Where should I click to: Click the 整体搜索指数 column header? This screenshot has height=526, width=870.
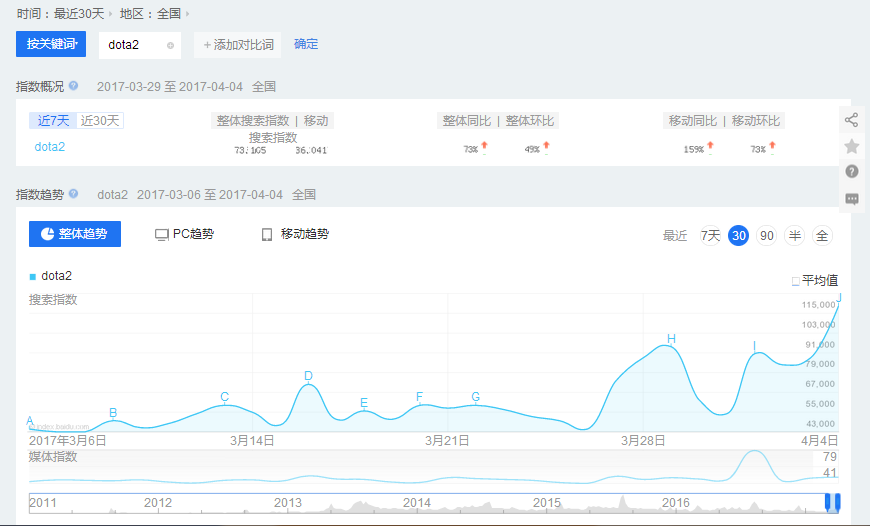(252, 120)
